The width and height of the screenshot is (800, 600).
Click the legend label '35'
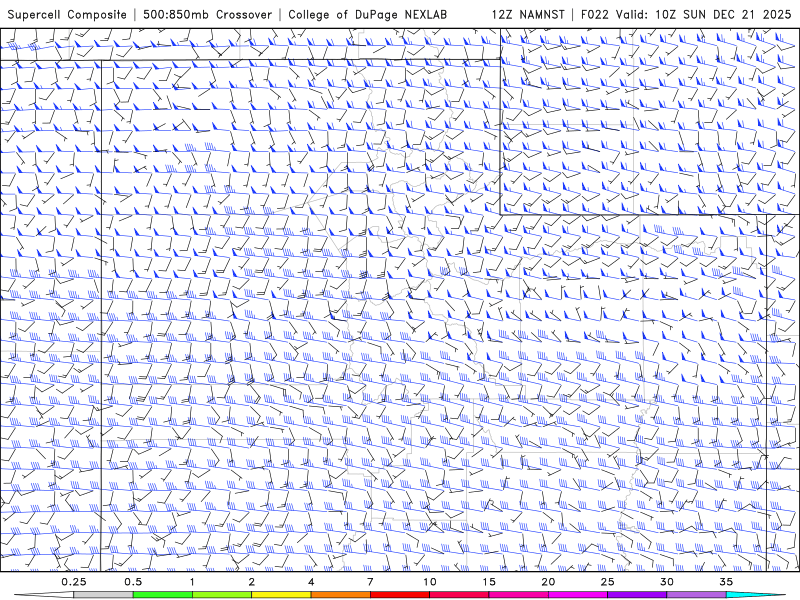tap(726, 582)
